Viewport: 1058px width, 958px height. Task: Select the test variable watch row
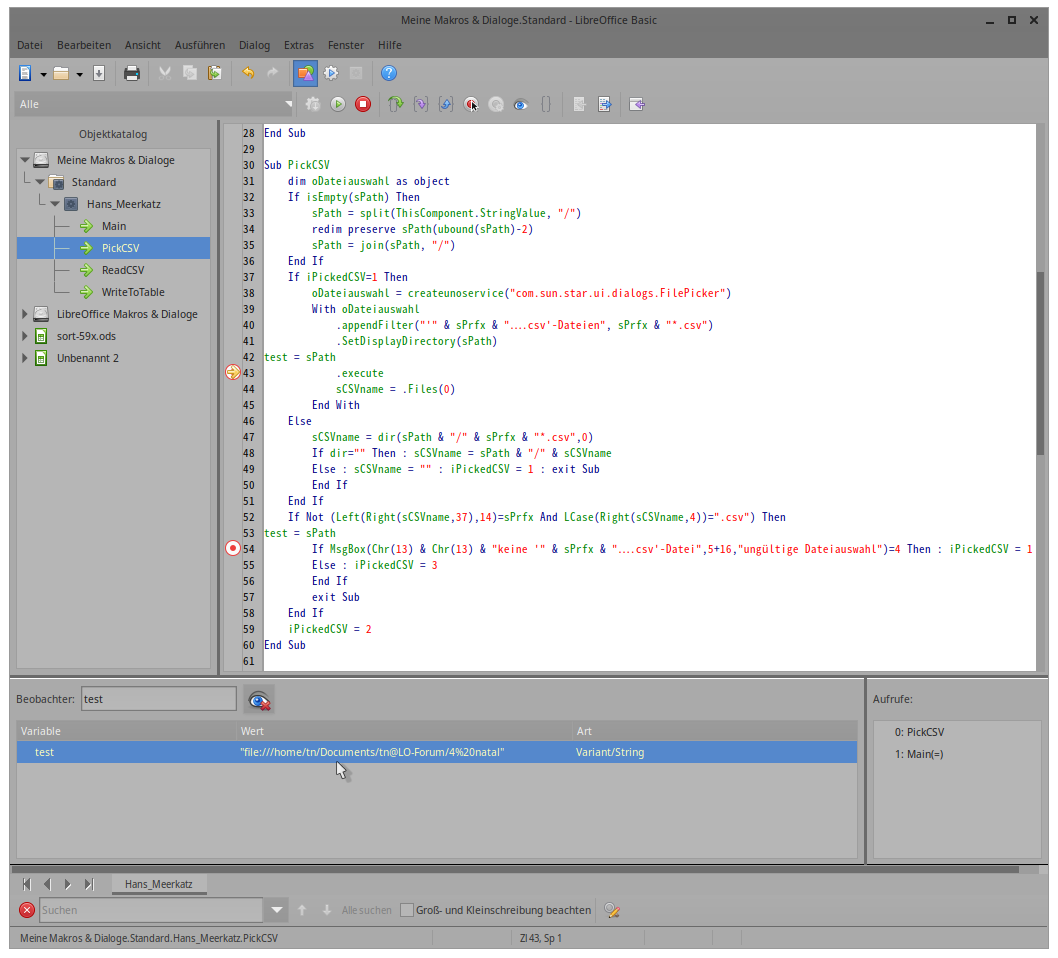437,752
